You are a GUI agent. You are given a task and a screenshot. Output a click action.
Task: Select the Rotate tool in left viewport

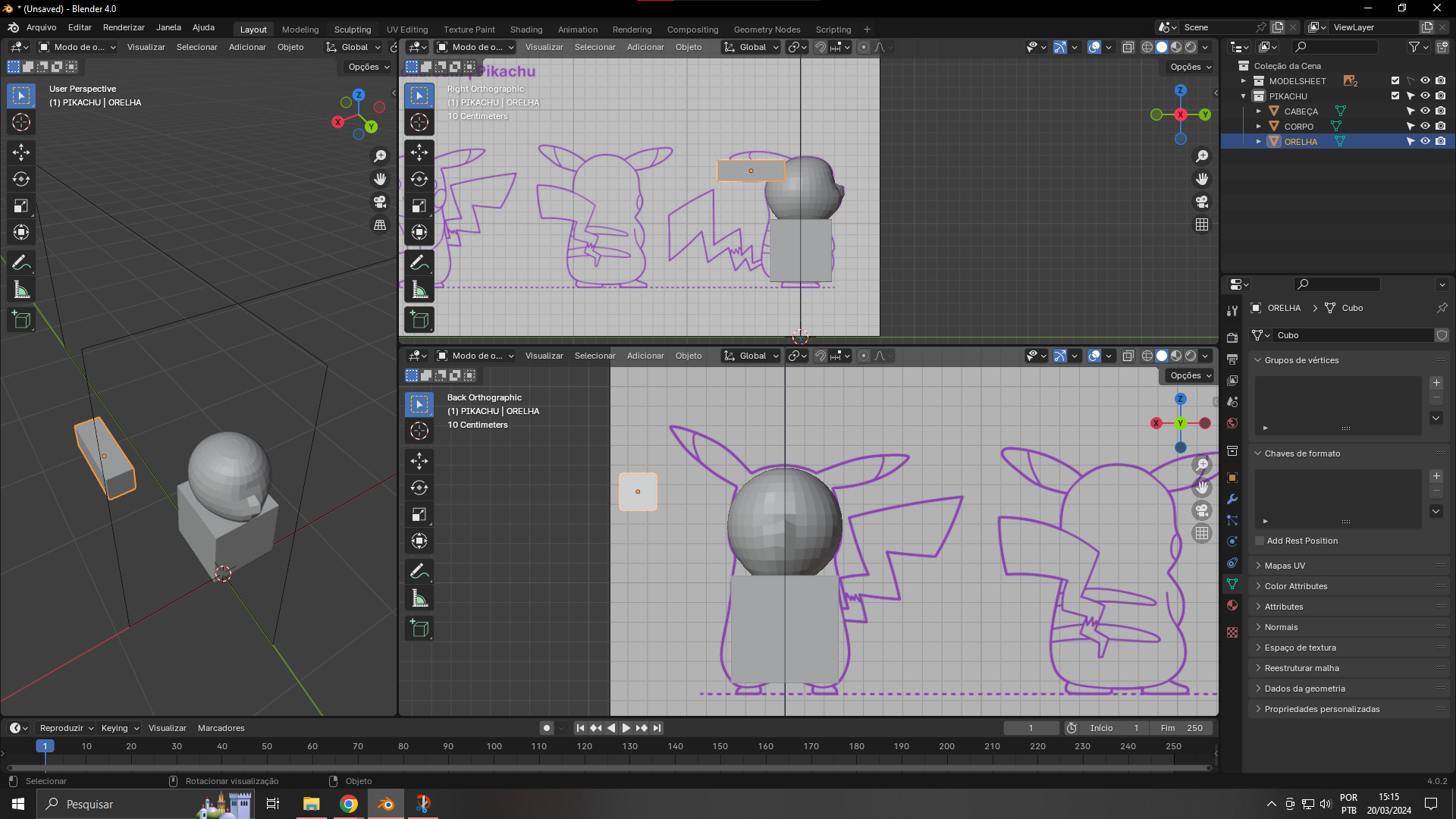click(21, 179)
